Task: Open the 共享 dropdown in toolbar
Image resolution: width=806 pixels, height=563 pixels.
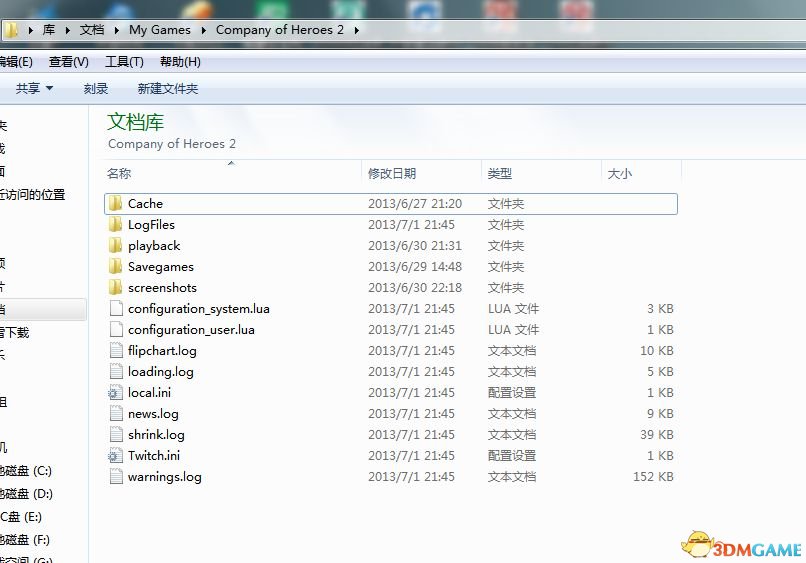Action: (x=34, y=88)
